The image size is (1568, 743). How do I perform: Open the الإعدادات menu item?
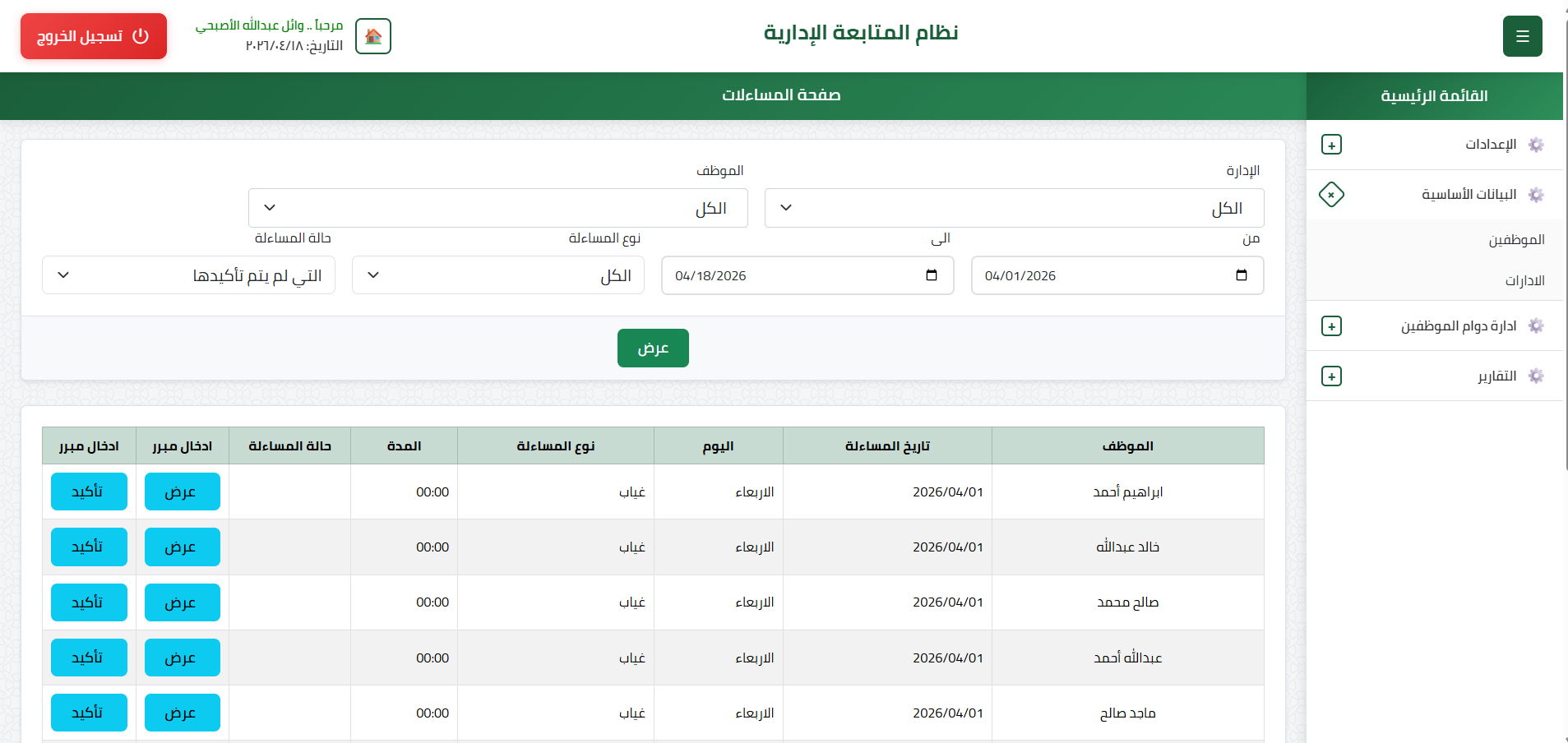point(1434,145)
